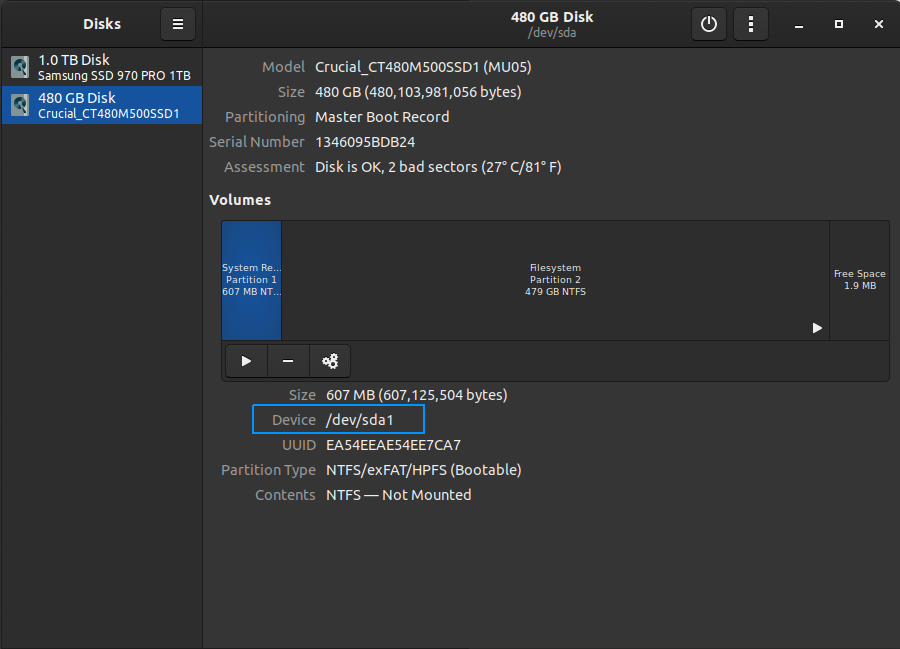900x649 pixels.
Task: Click the play arrow inside Partition 2
Action: [x=817, y=328]
